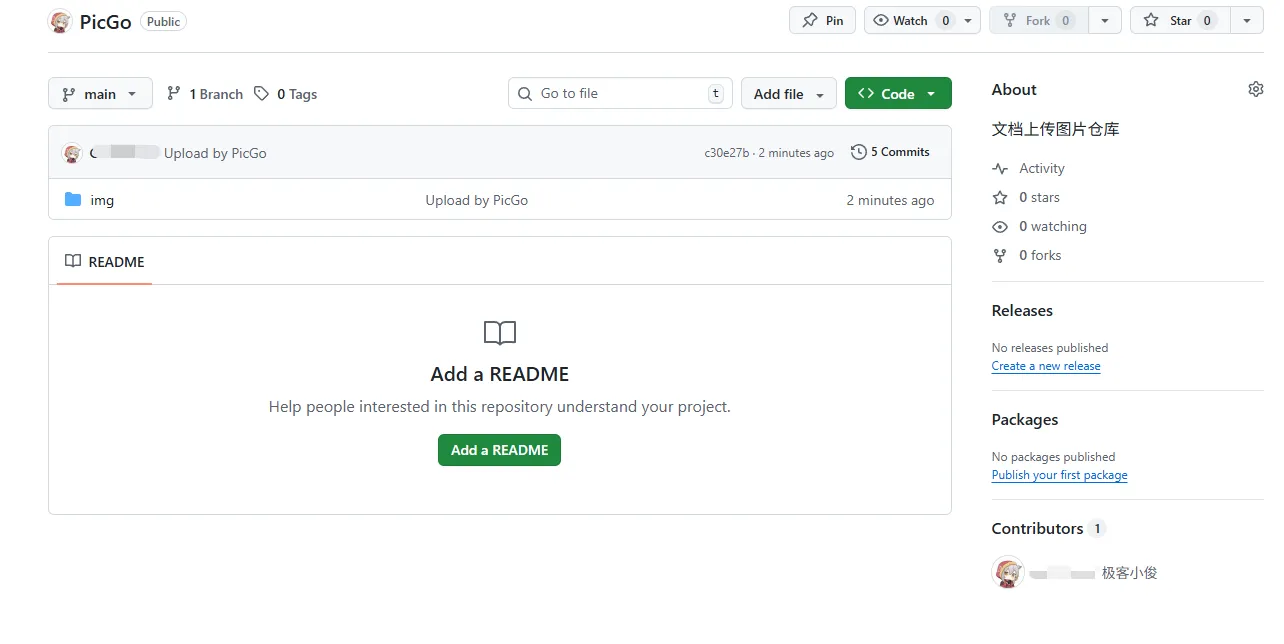Click the large book icon above Add a README

[x=500, y=333]
